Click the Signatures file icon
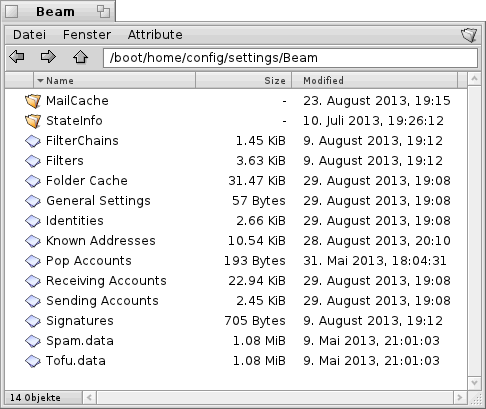This screenshot has height=409, width=486. pos(33,321)
